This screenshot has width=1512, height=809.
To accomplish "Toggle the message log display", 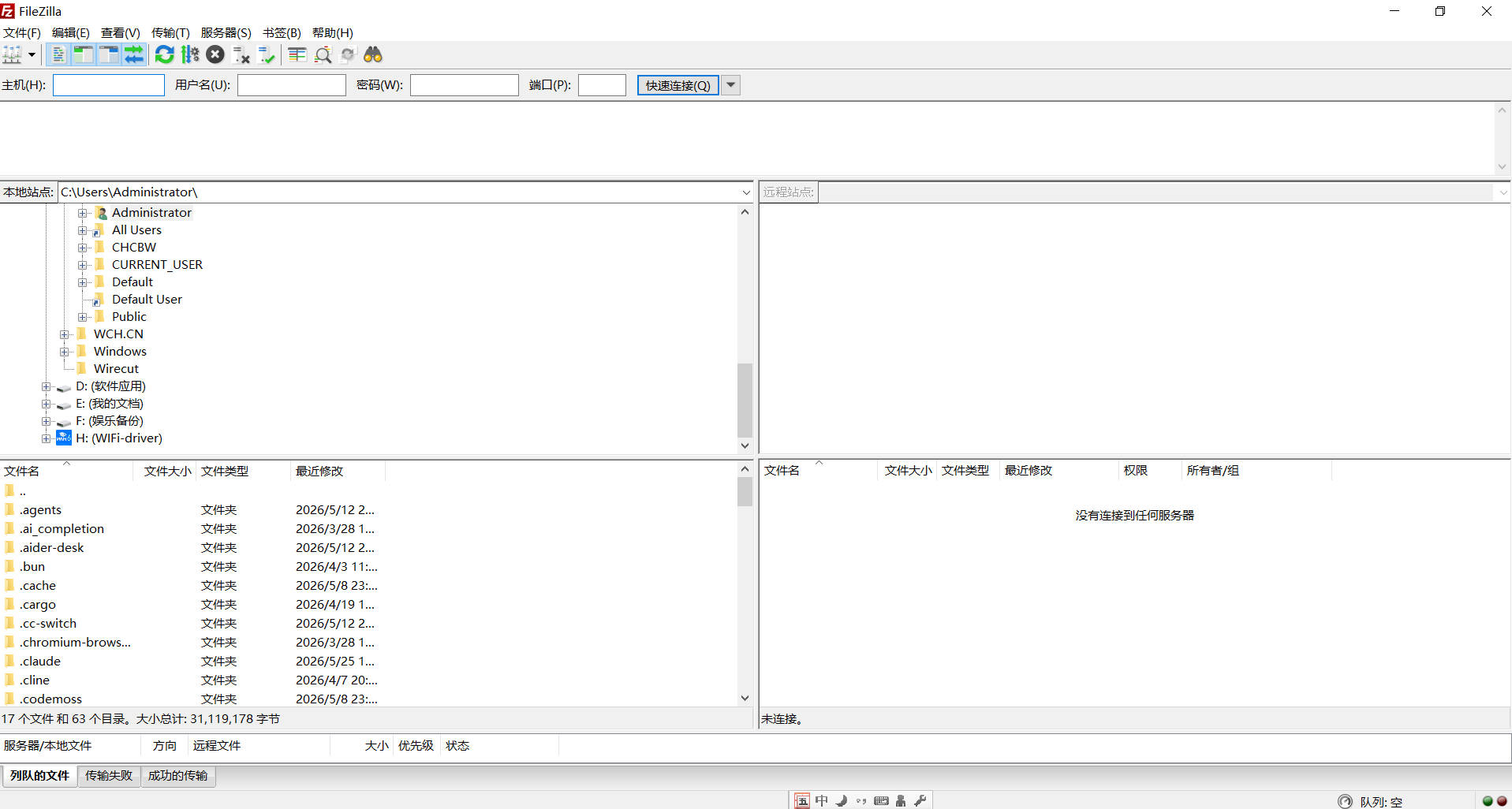I will click(x=58, y=54).
